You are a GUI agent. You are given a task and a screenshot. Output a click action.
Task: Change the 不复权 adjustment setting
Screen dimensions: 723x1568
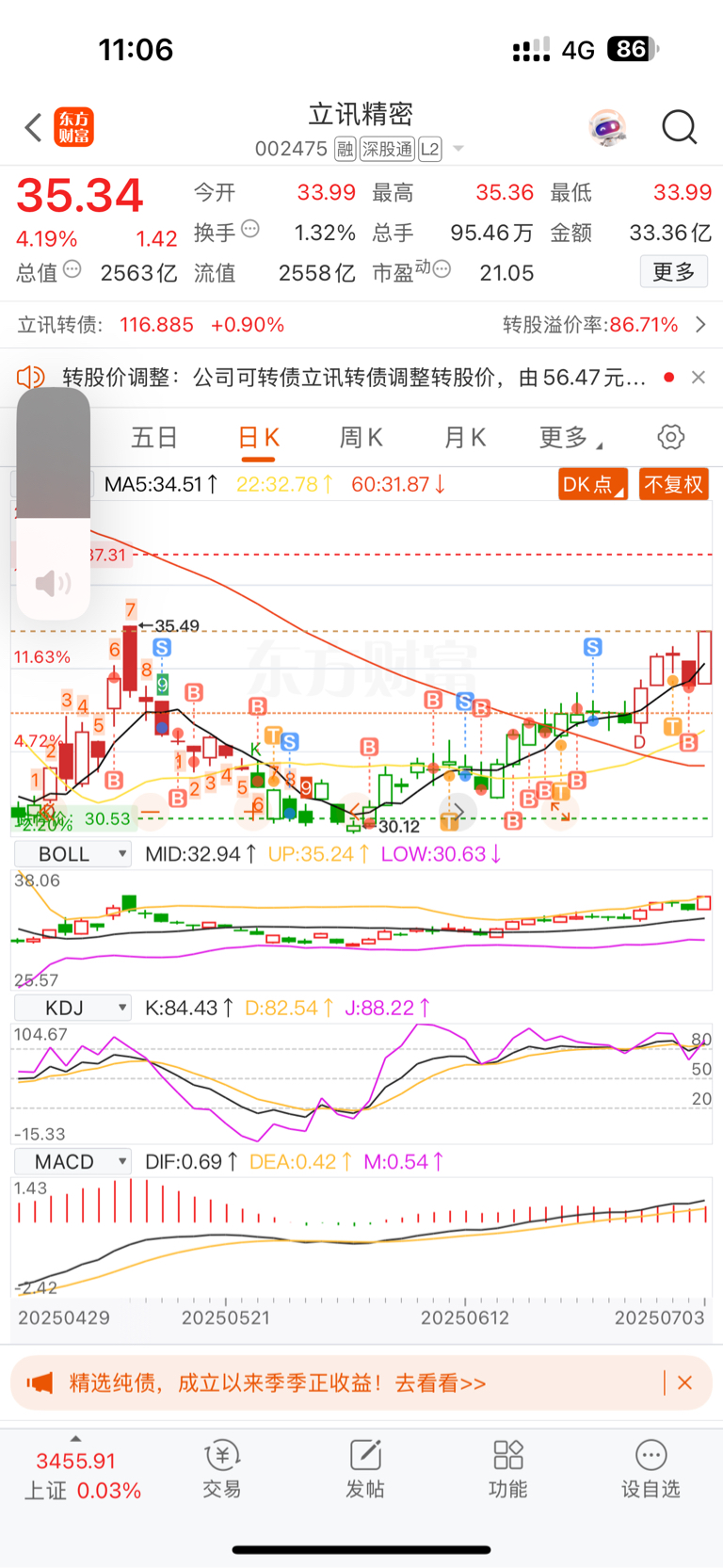674,485
